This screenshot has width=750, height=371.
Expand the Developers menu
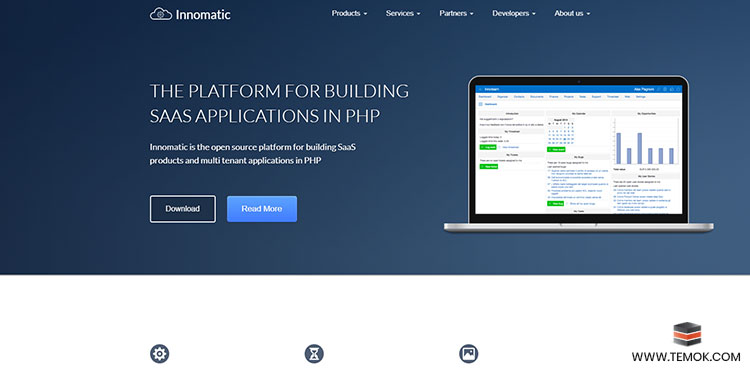pos(514,13)
